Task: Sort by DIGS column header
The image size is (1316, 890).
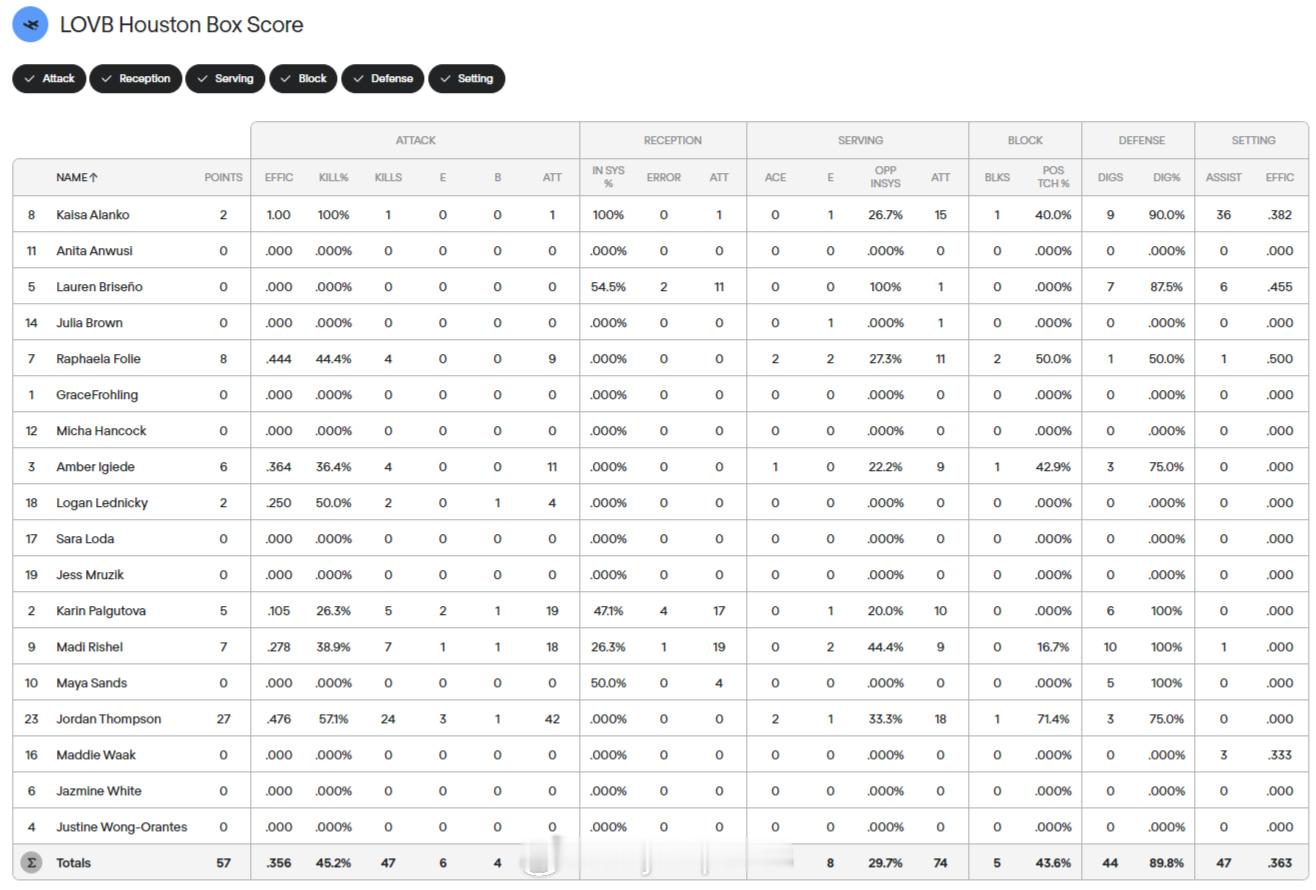Action: 1110,177
